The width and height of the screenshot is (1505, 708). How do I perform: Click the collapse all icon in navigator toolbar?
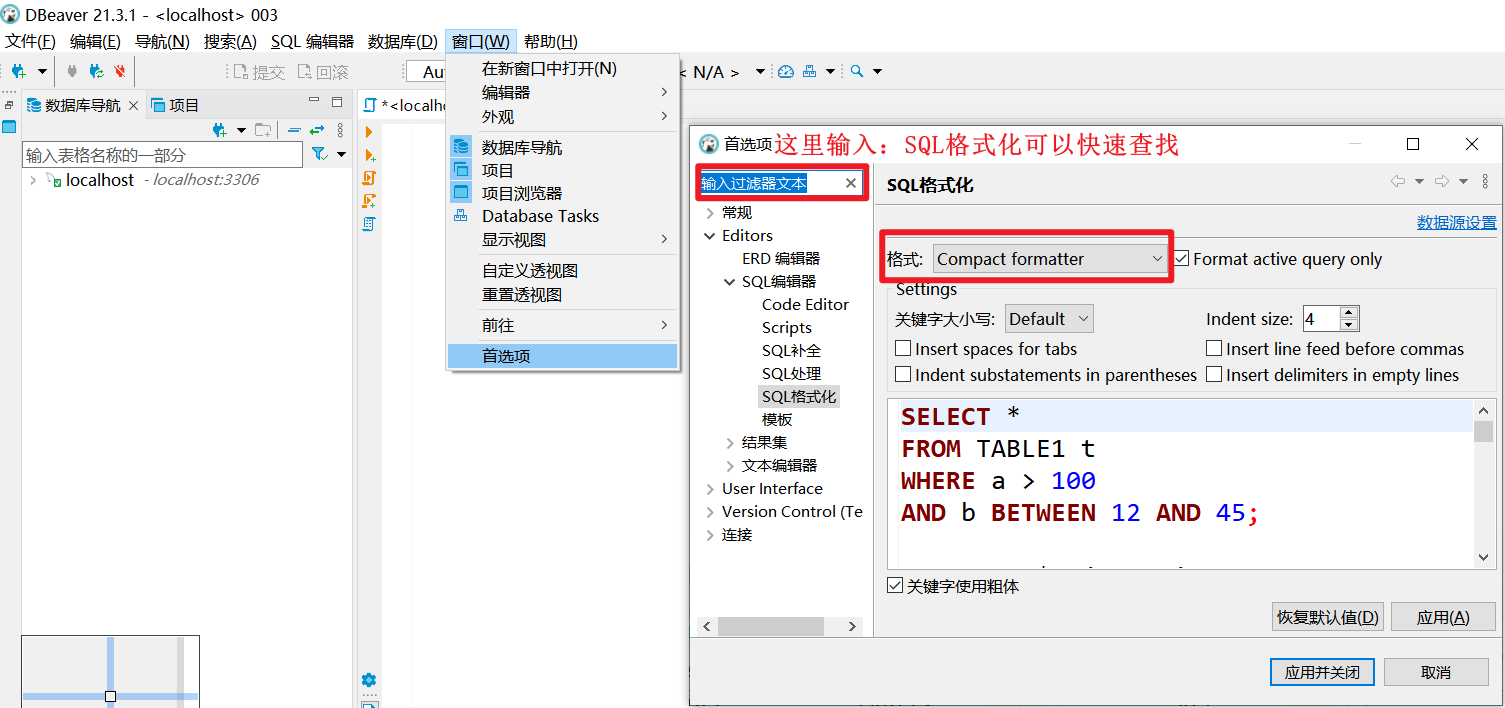coord(294,130)
